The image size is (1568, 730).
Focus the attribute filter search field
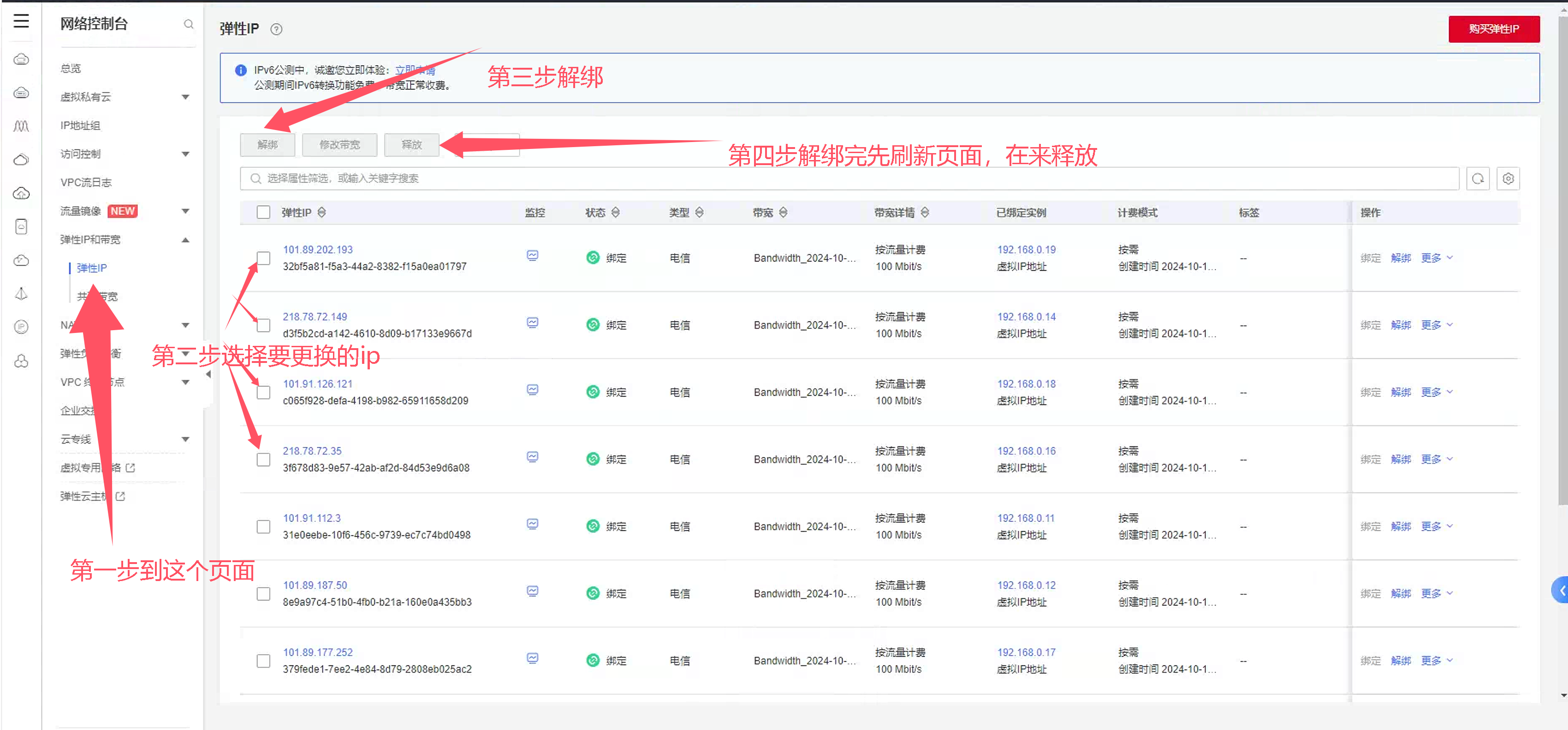click(x=850, y=178)
